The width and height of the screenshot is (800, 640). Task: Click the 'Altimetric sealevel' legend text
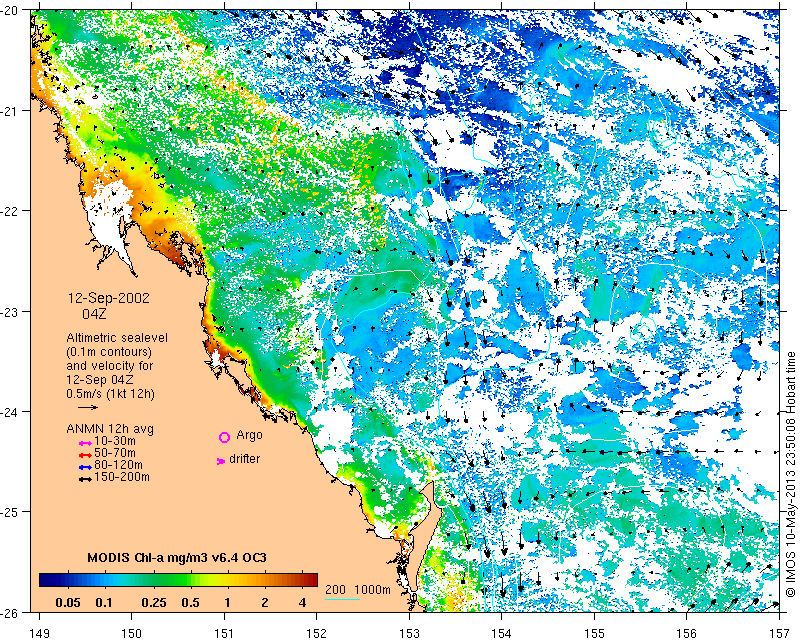pos(117,338)
